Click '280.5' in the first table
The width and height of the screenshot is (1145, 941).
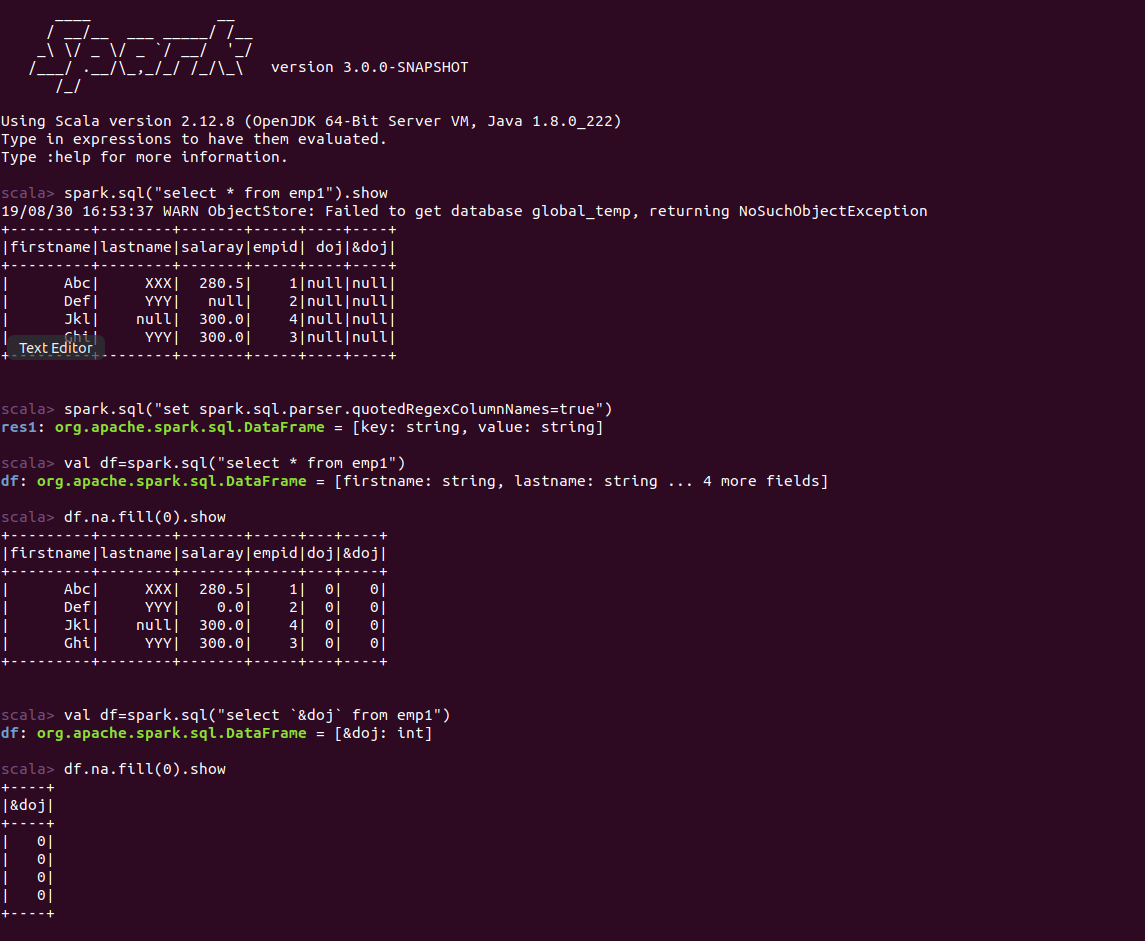tap(221, 283)
